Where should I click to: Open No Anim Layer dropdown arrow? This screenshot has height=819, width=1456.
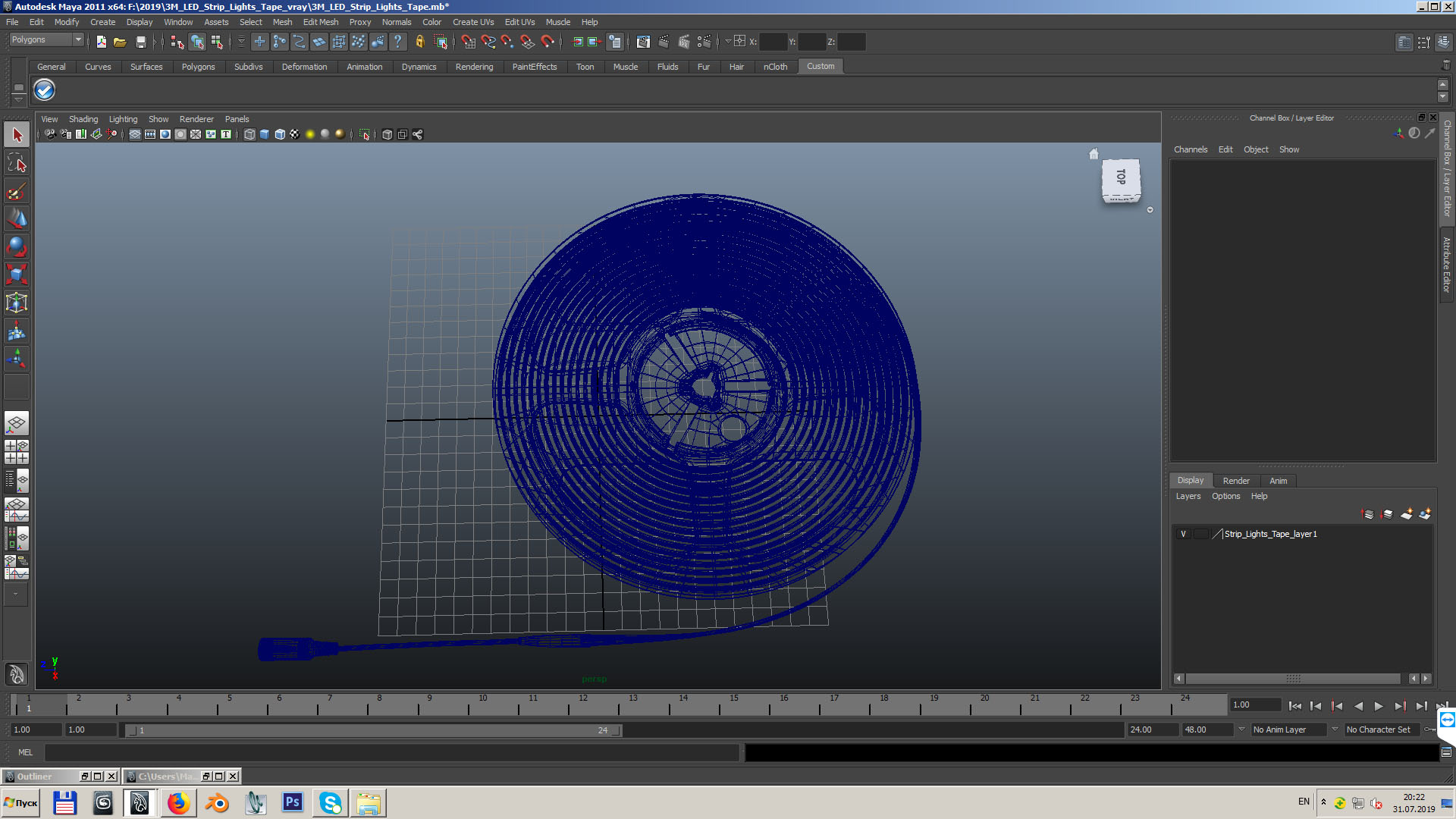click(1241, 730)
